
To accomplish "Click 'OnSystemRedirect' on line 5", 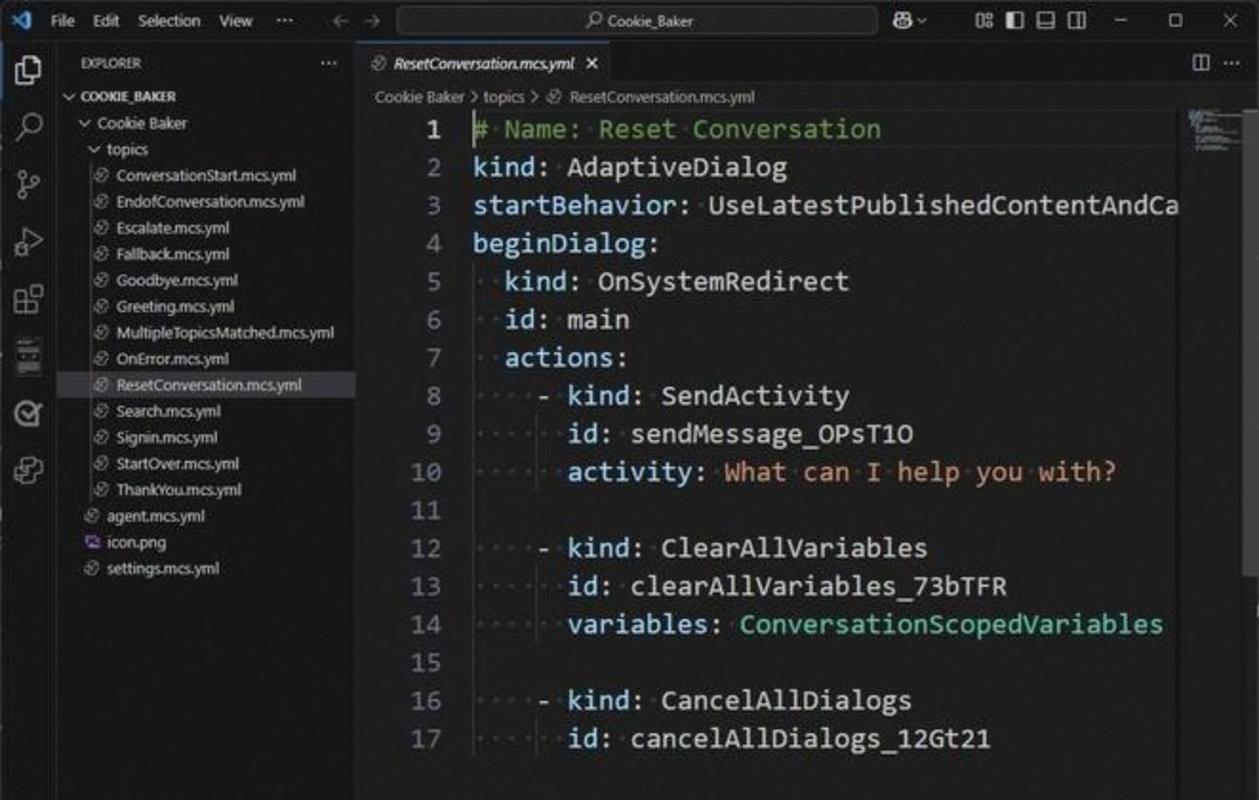I will [723, 282].
